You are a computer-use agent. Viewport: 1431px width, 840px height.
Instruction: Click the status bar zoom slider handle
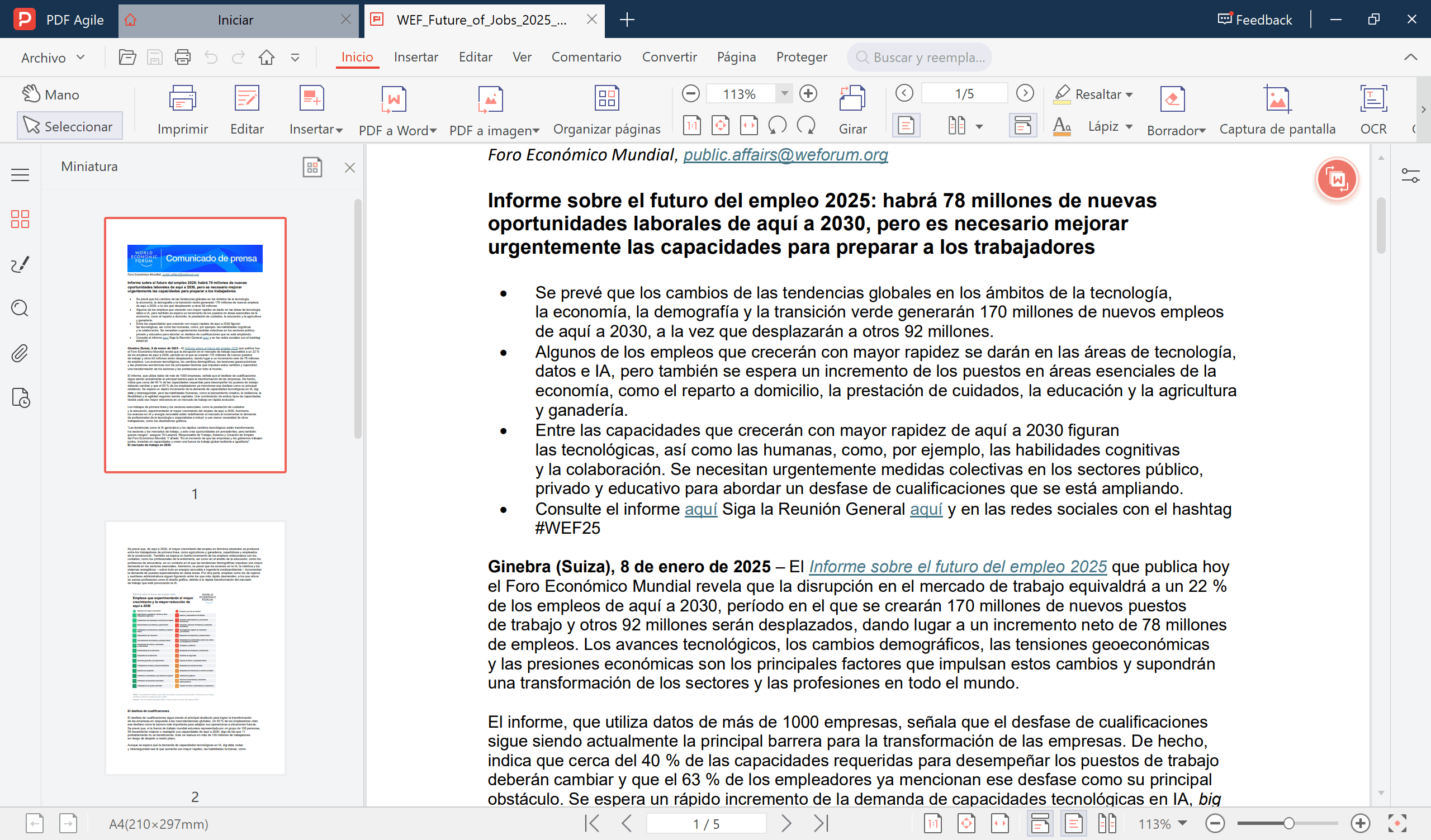point(1288,824)
